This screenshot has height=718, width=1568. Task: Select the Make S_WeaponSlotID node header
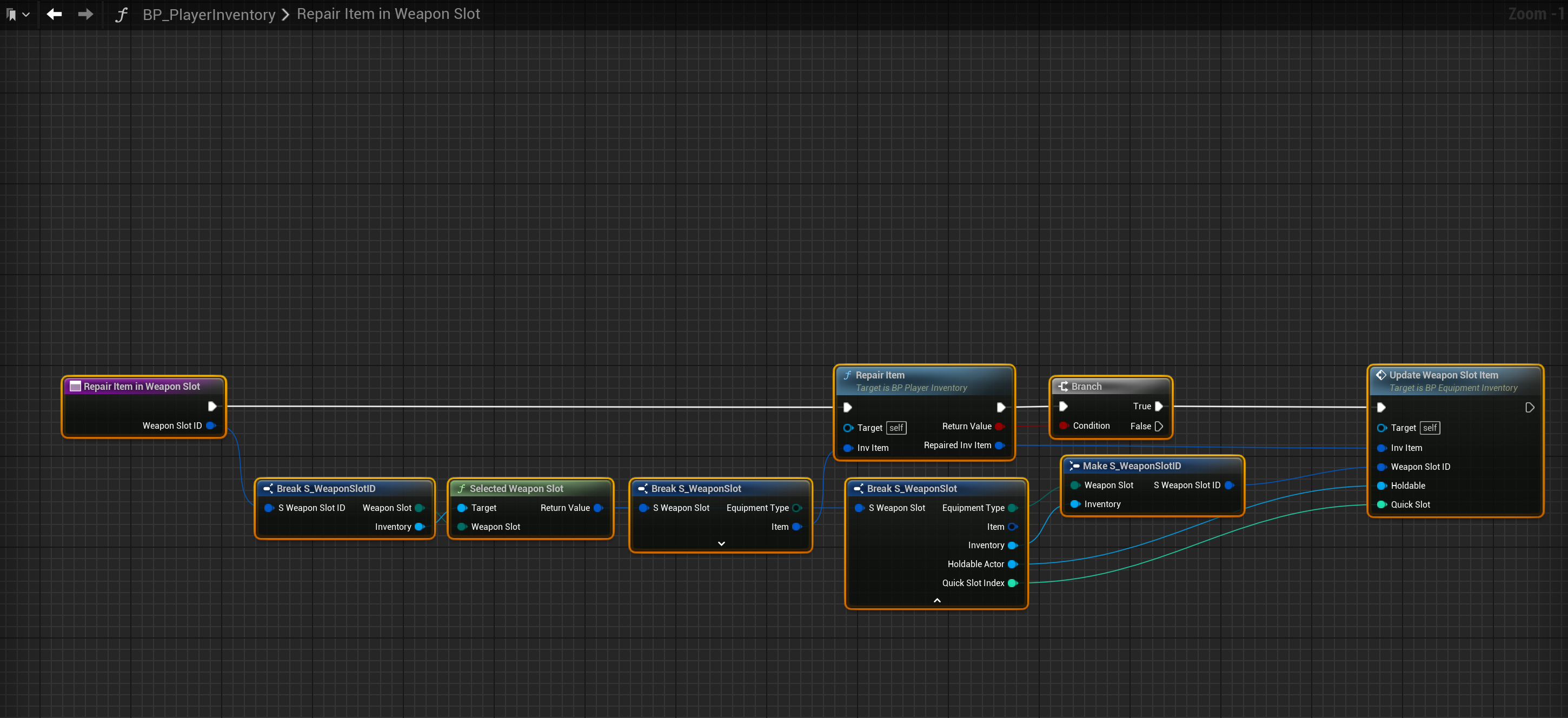[x=1131, y=466]
